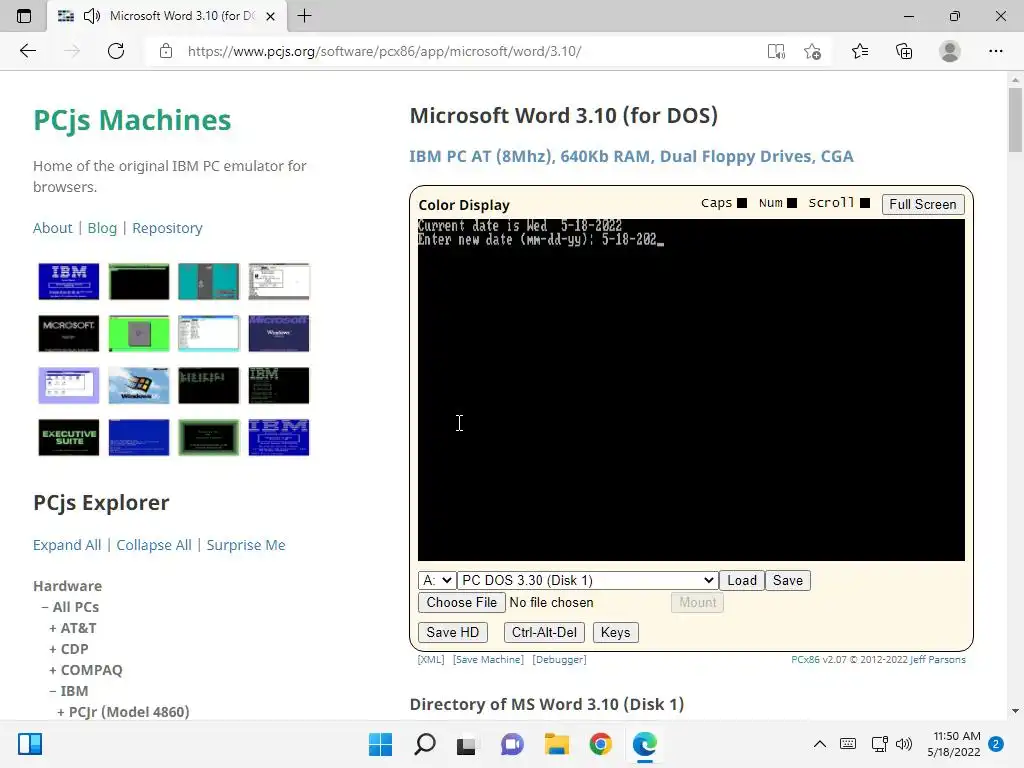Open the Favorites list icon
This screenshot has height=768, width=1024.
click(860, 51)
